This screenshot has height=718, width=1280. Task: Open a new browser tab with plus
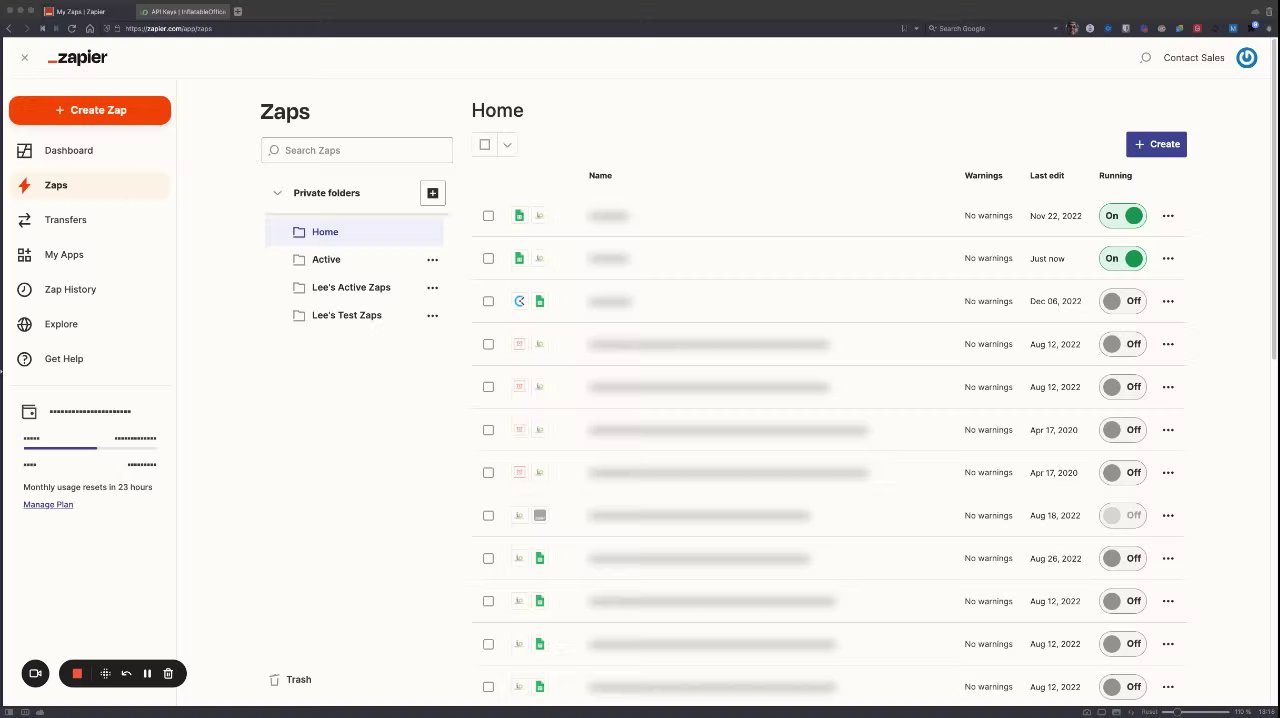click(x=238, y=11)
